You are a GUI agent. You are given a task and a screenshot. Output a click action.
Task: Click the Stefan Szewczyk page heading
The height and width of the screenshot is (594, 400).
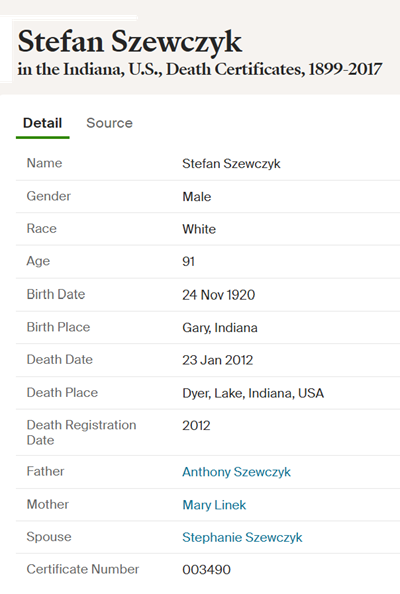click(x=130, y=42)
